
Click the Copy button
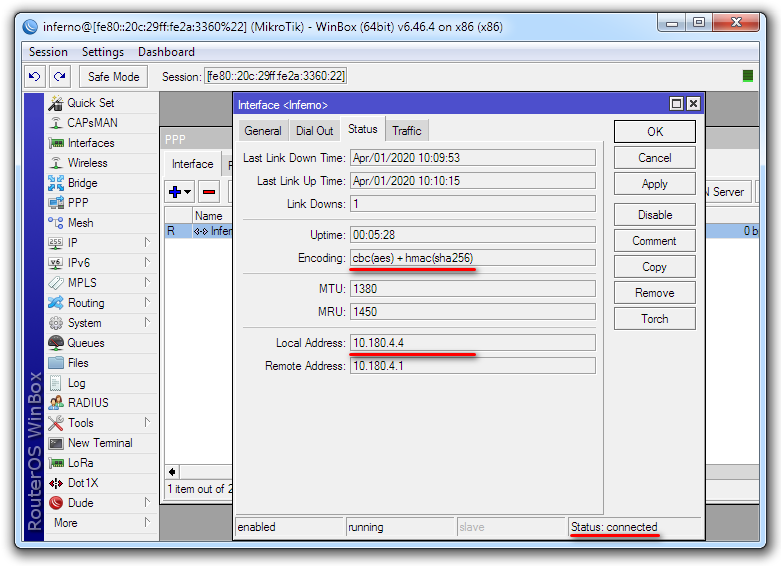click(x=654, y=267)
